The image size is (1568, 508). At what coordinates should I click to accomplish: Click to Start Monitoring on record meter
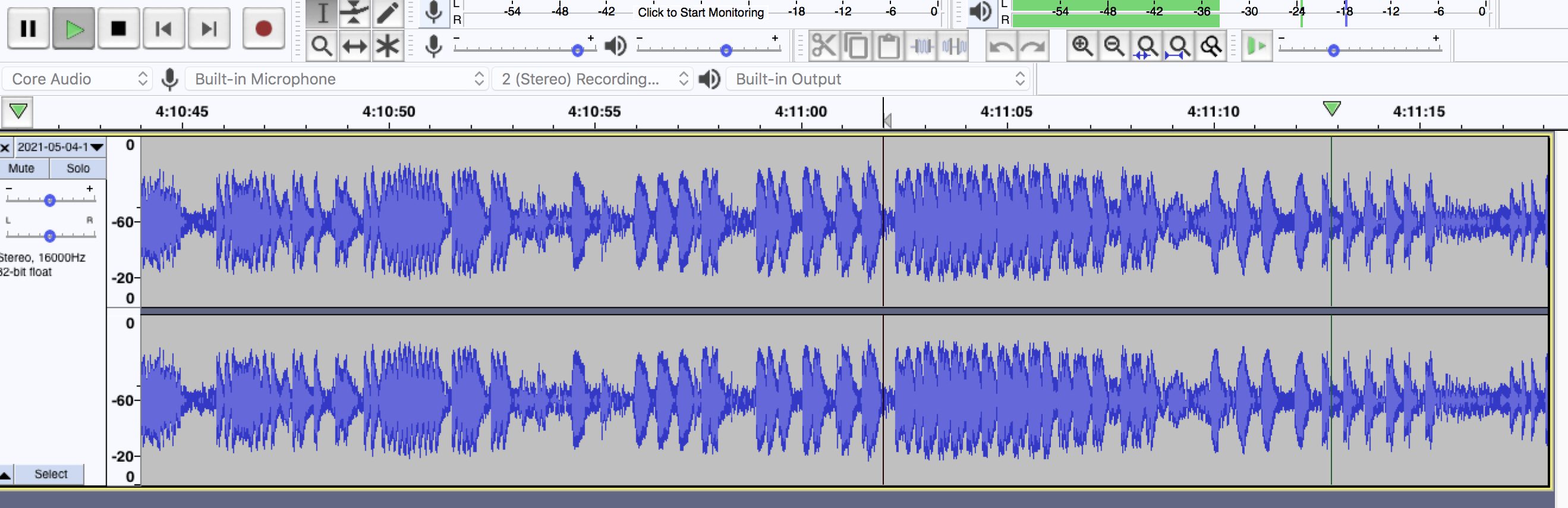pos(701,12)
